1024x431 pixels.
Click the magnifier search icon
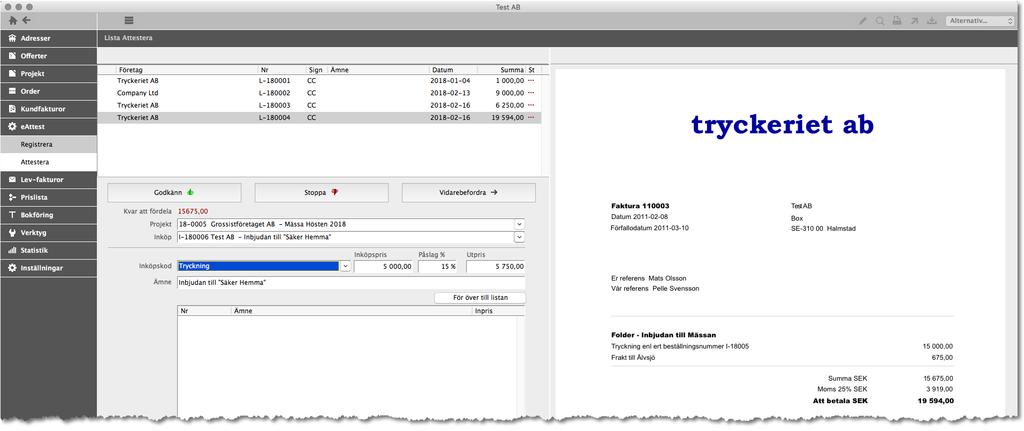tap(880, 21)
